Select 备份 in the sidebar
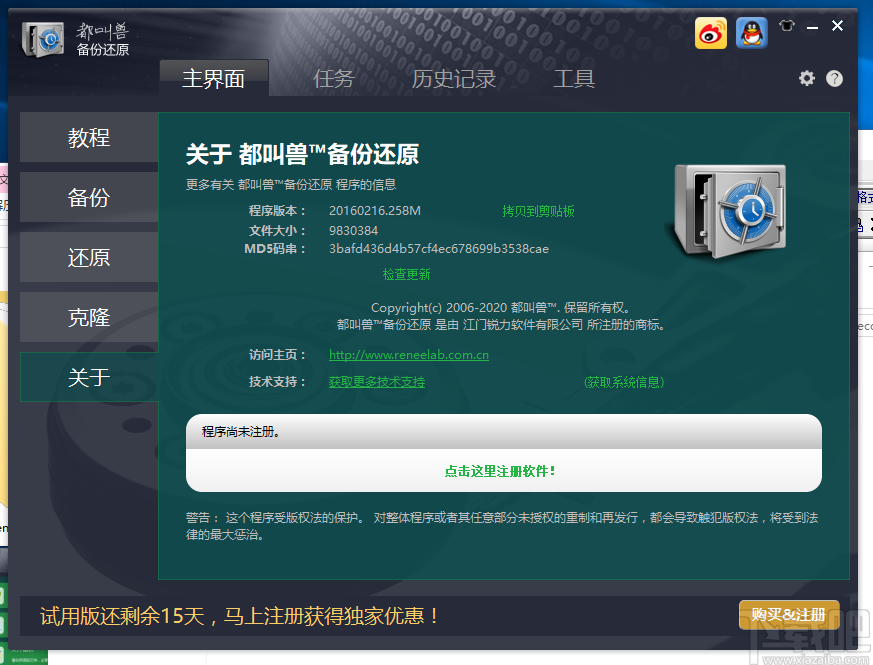This screenshot has width=873, height=665. (x=89, y=197)
